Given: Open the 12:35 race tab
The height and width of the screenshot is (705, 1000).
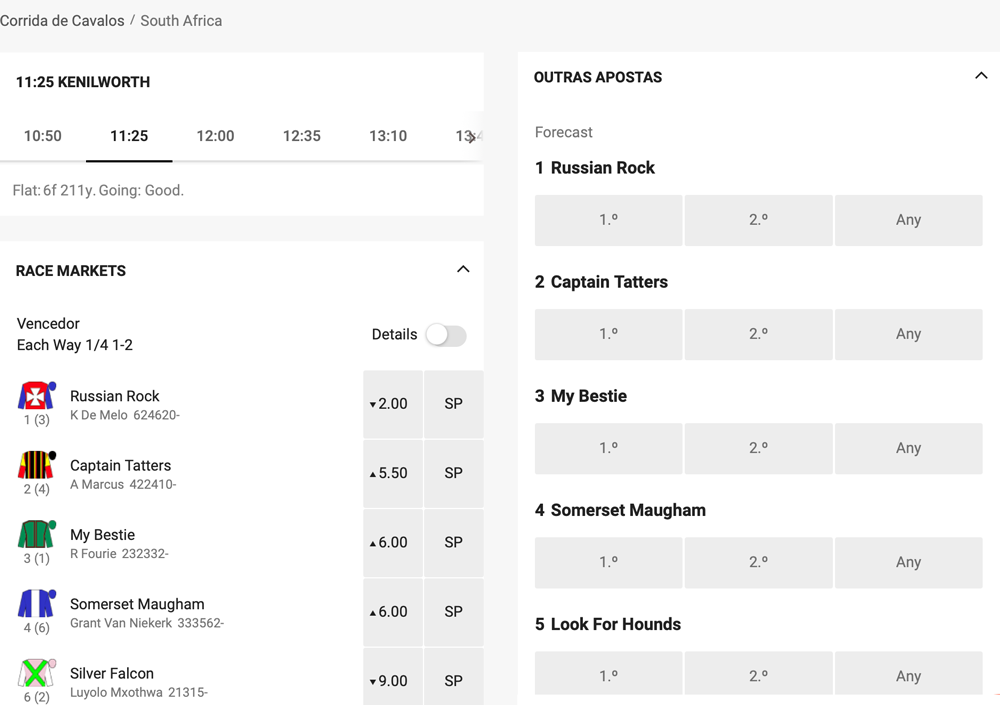Looking at the screenshot, I should [x=301, y=136].
